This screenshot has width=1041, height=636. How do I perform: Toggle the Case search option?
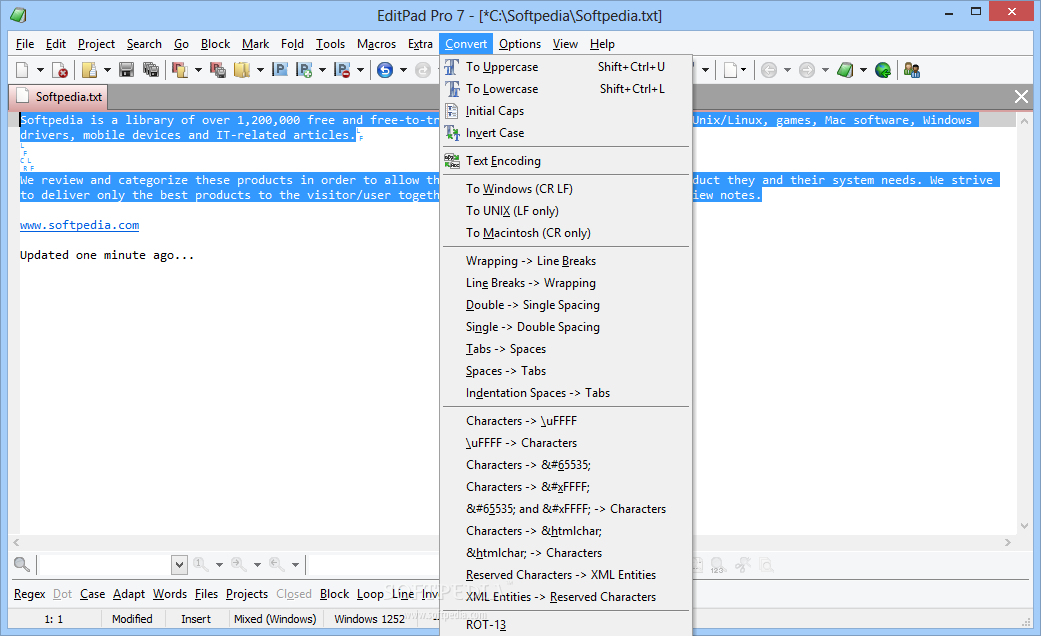(x=92, y=594)
